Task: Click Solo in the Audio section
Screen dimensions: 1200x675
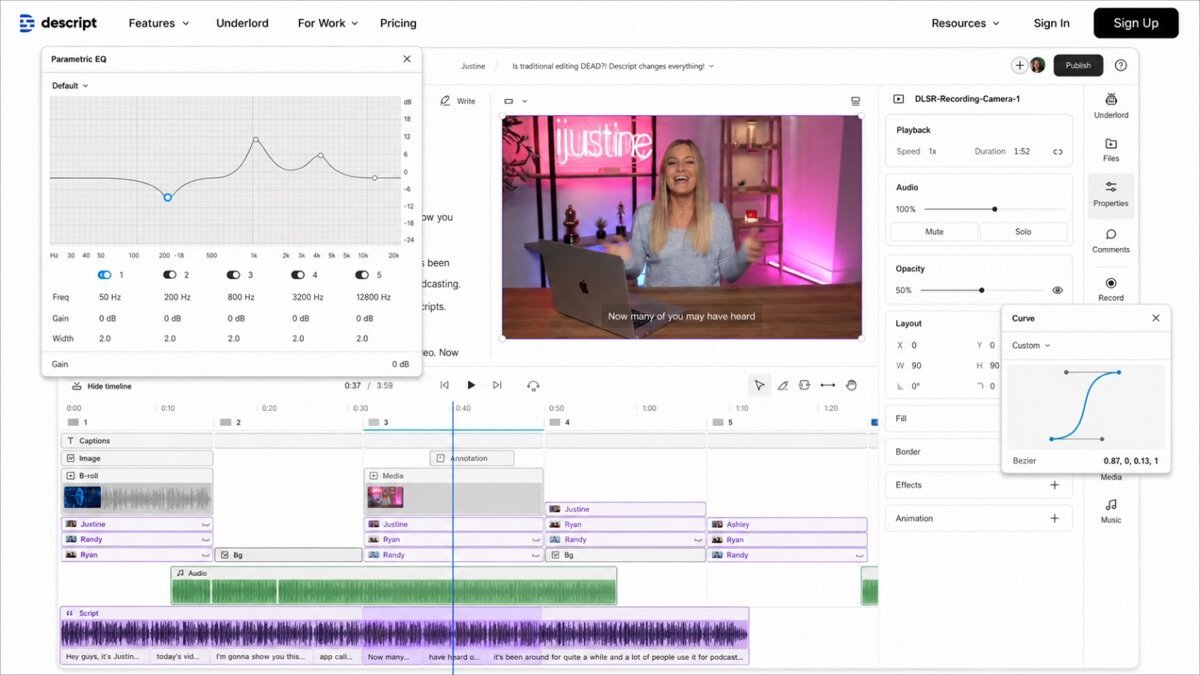Action: [x=1023, y=231]
